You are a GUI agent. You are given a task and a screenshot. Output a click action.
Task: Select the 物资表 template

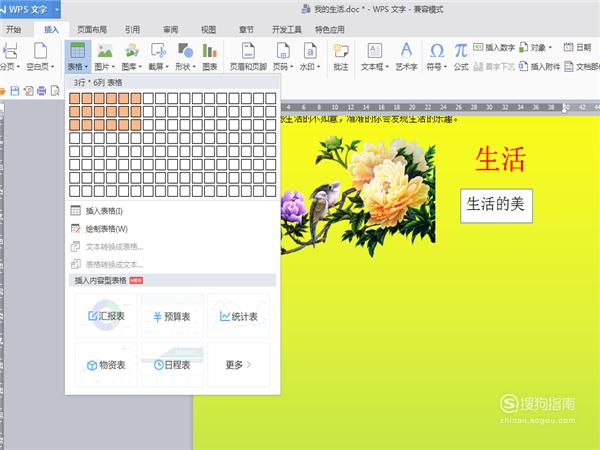point(106,365)
